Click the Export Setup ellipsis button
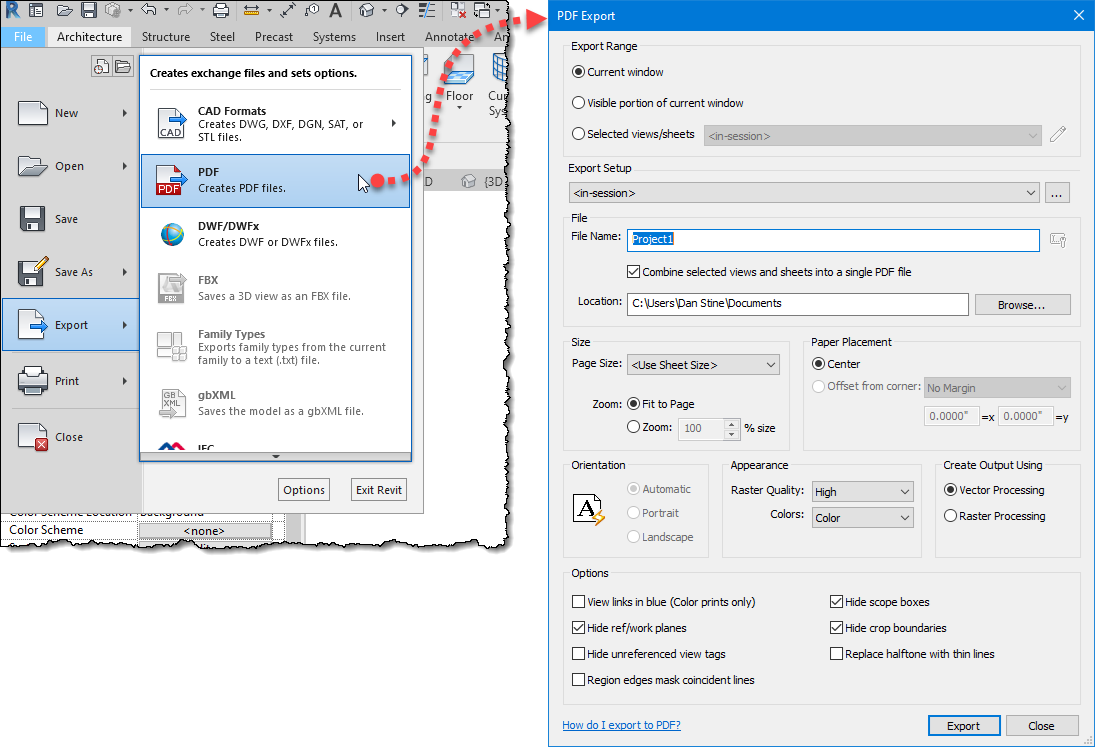Screen dimensions: 1095x747 pos(1057,193)
